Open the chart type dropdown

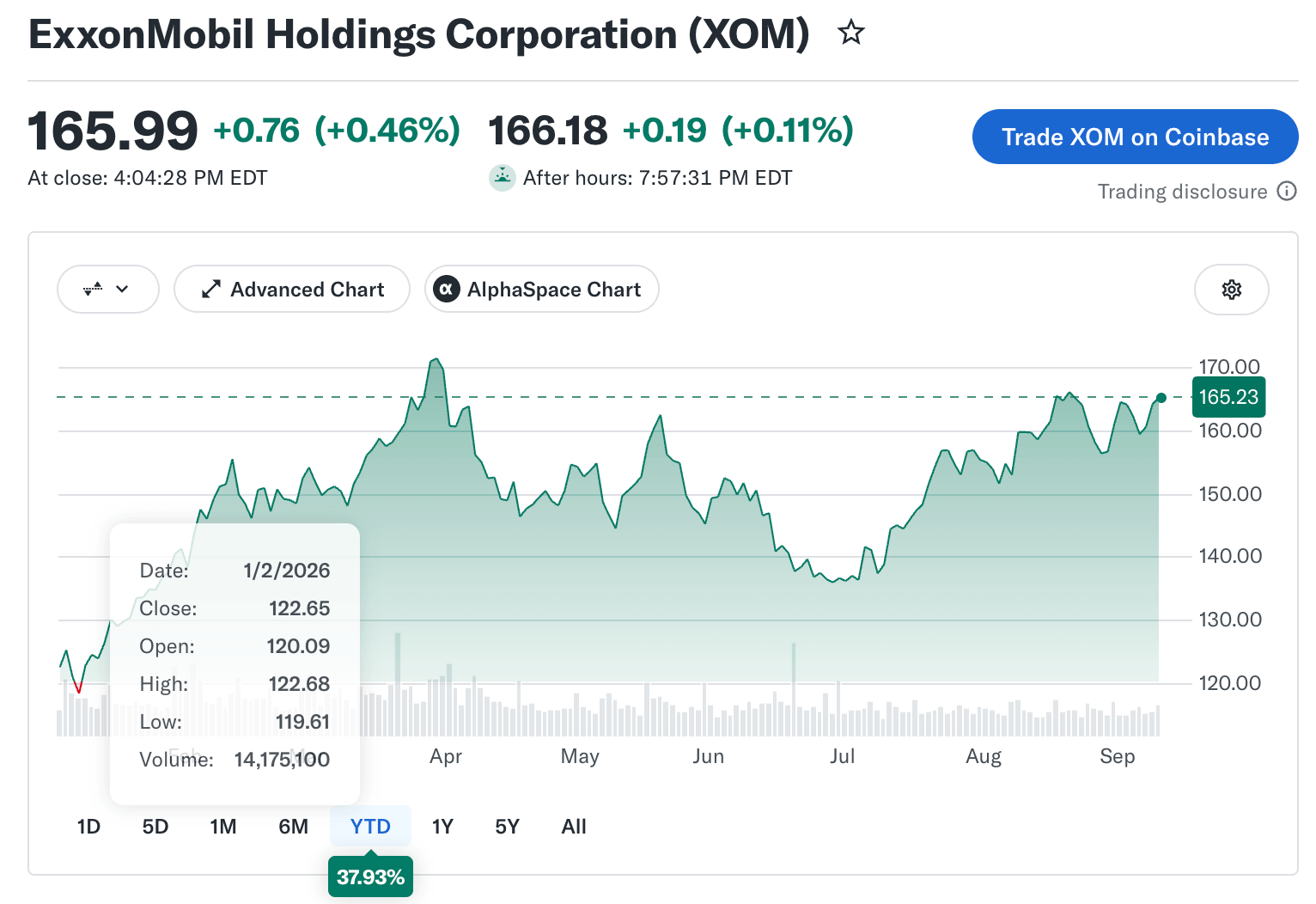pos(108,289)
